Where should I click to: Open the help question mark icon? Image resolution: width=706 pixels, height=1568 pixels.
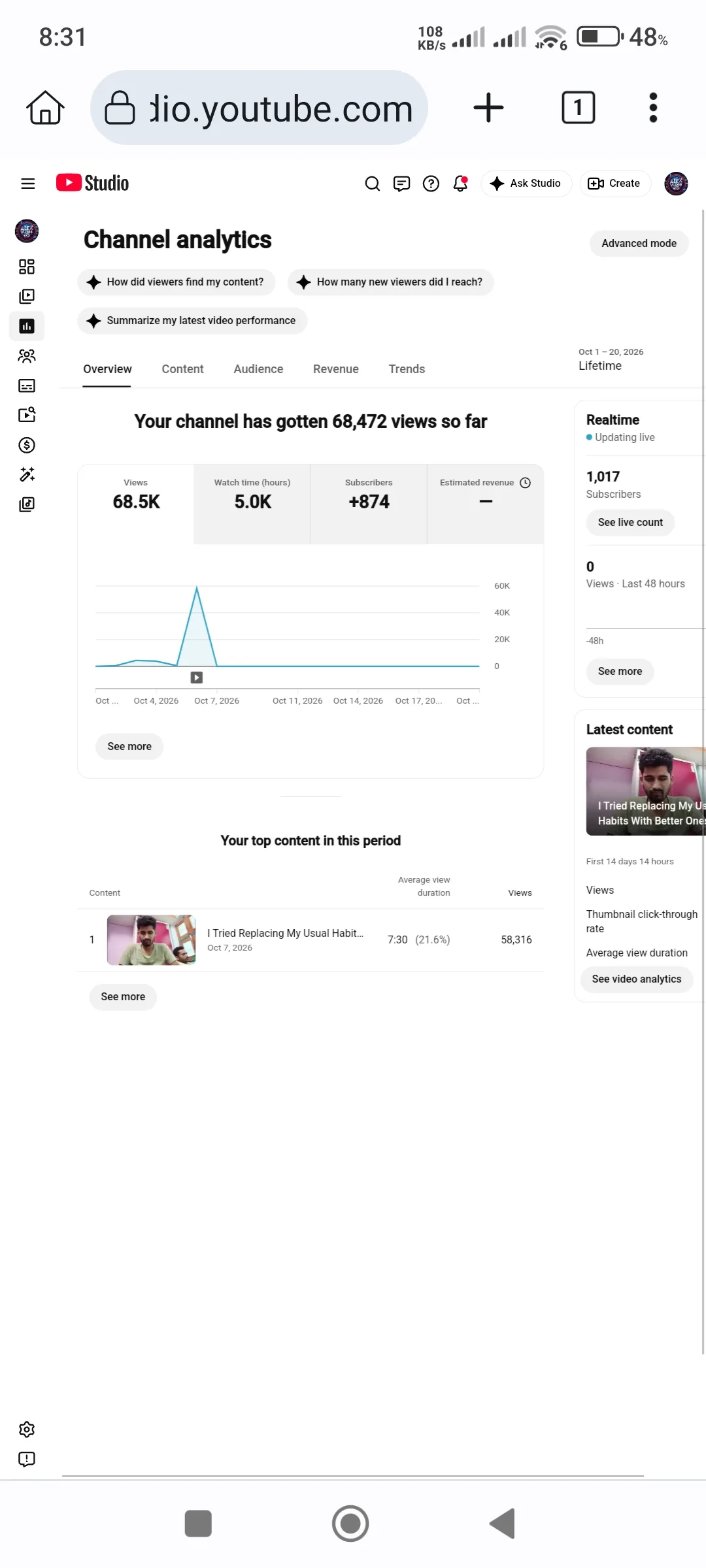(431, 184)
